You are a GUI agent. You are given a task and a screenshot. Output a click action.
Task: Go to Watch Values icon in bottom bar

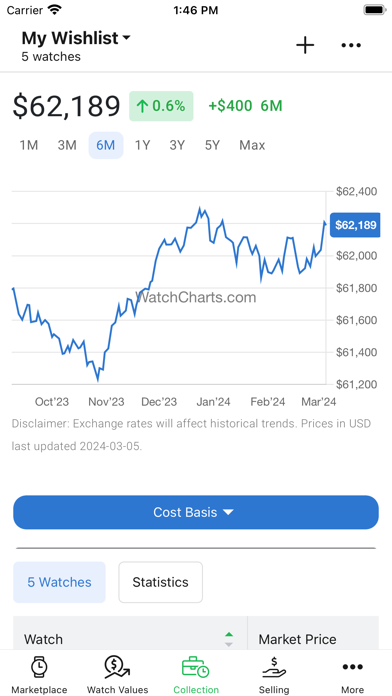[x=118, y=668]
